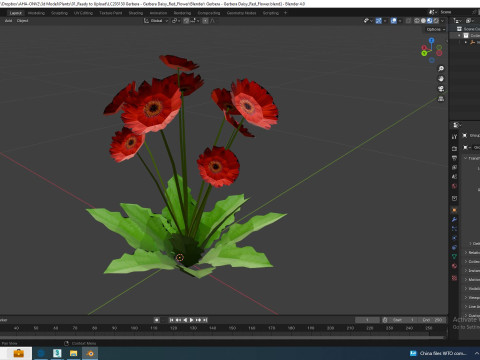Image resolution: width=480 pixels, height=360 pixels.
Task: Toggle X-ray view mode
Action: [x=408, y=21]
